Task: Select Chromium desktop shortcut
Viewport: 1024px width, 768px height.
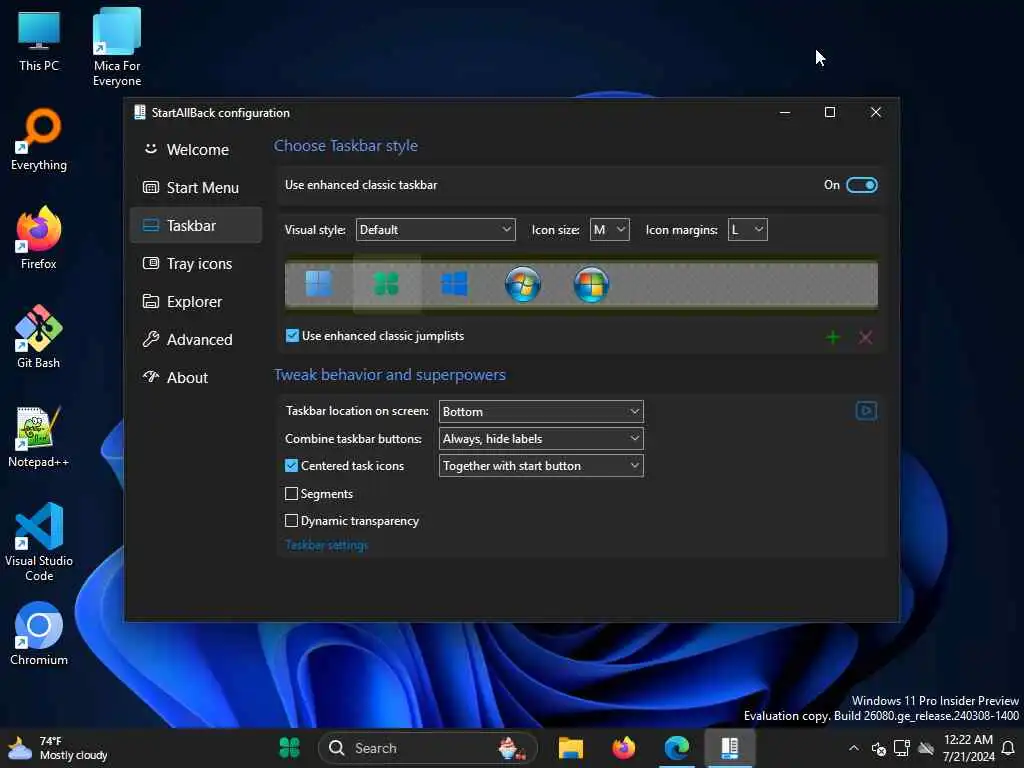Action: [x=39, y=633]
